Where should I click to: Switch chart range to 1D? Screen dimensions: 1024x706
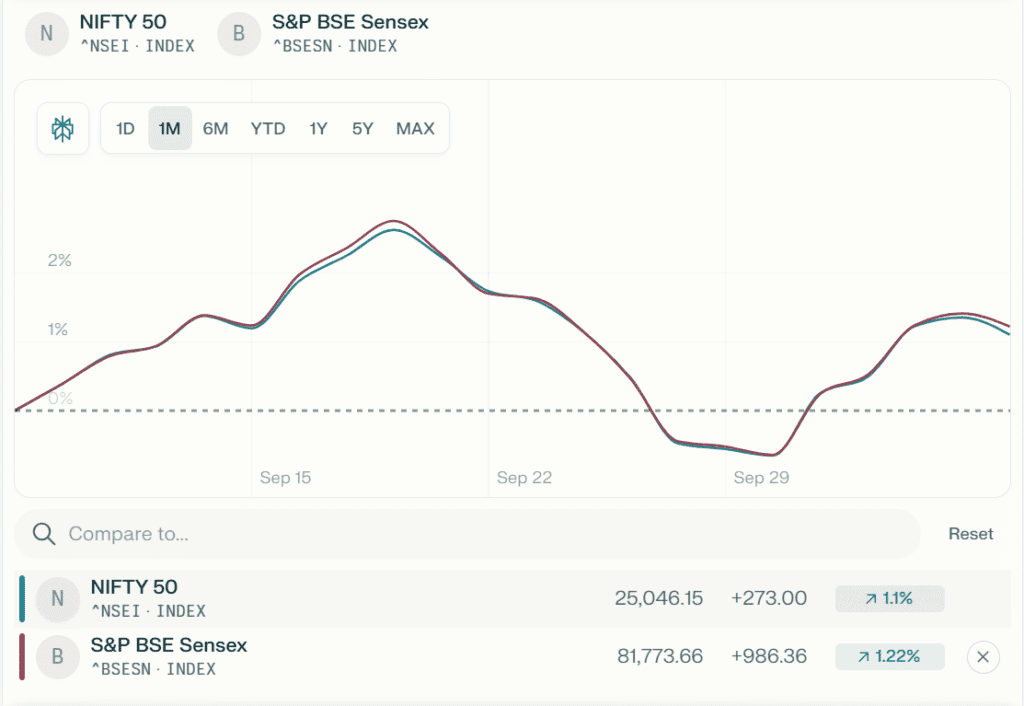click(x=125, y=129)
